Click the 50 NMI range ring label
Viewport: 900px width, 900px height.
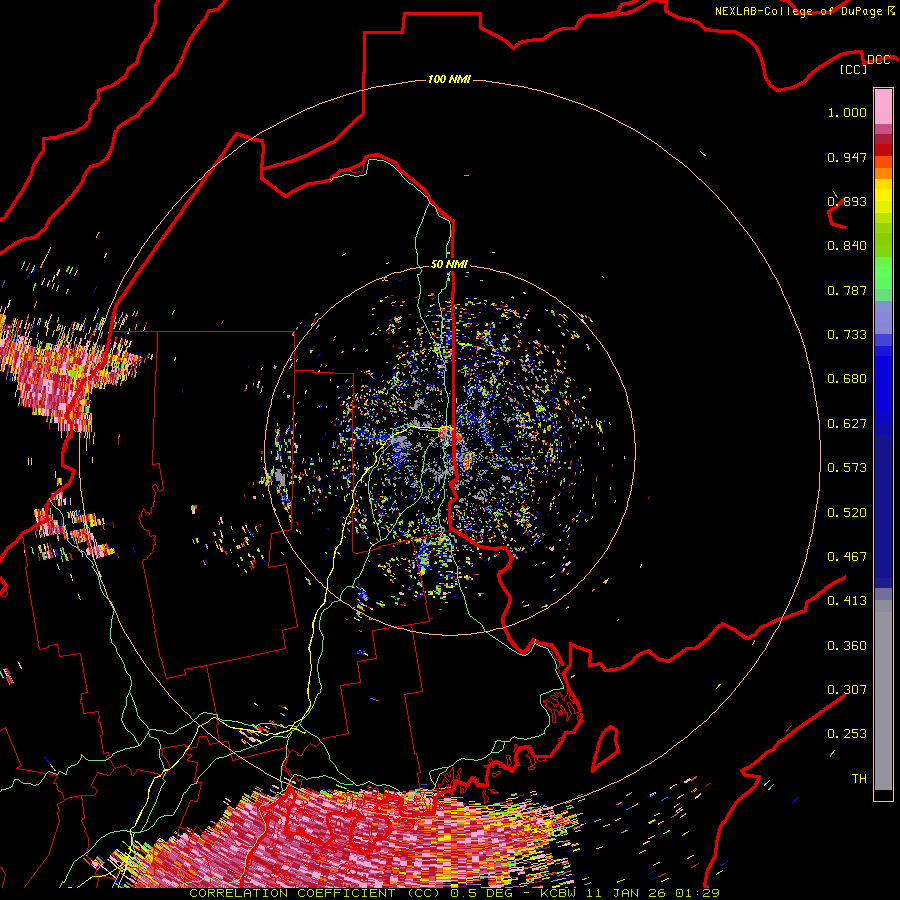coord(449,264)
